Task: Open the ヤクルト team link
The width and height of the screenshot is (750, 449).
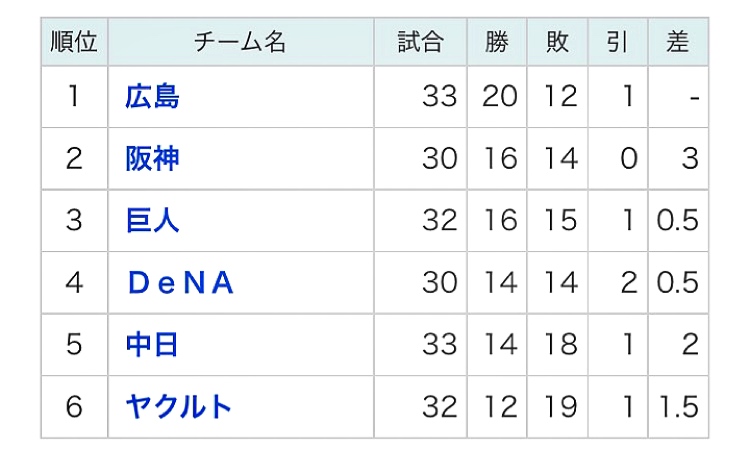Action: pos(179,407)
